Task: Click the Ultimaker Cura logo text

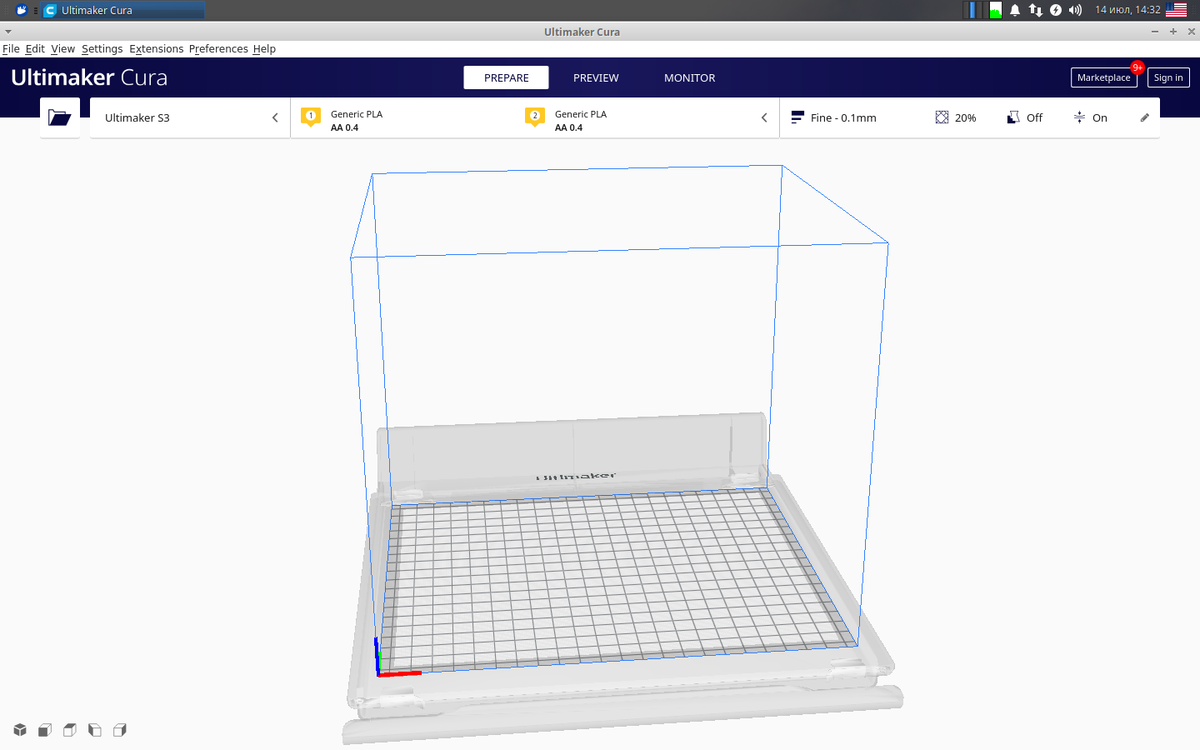Action: coord(89,78)
